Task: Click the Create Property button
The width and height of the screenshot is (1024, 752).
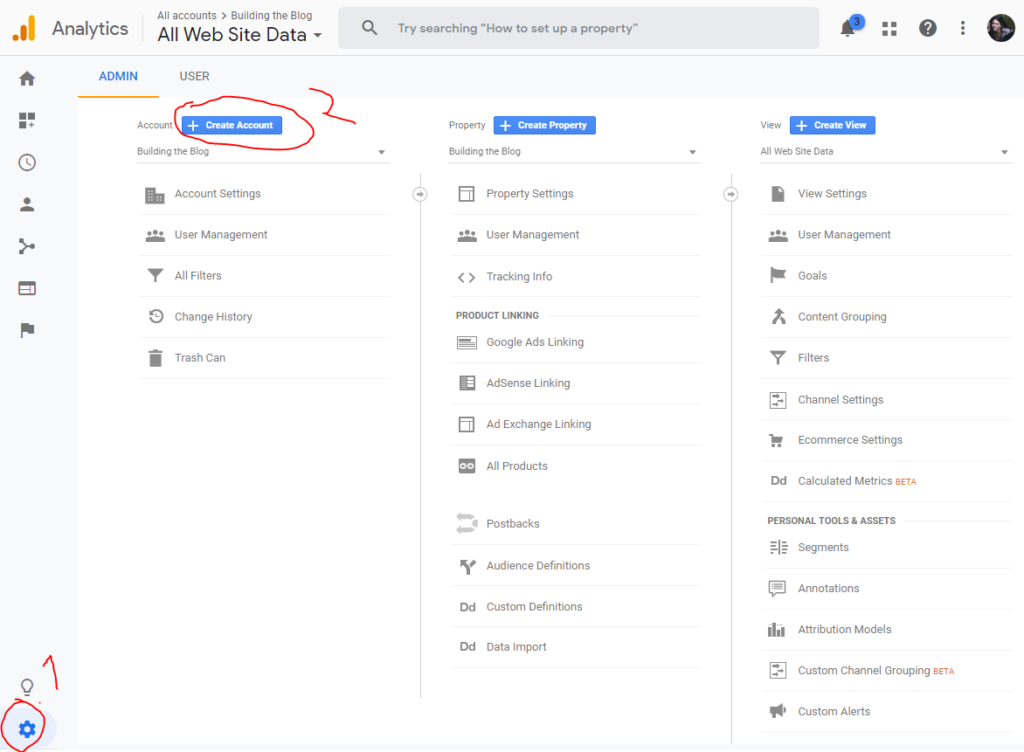Action: [544, 125]
